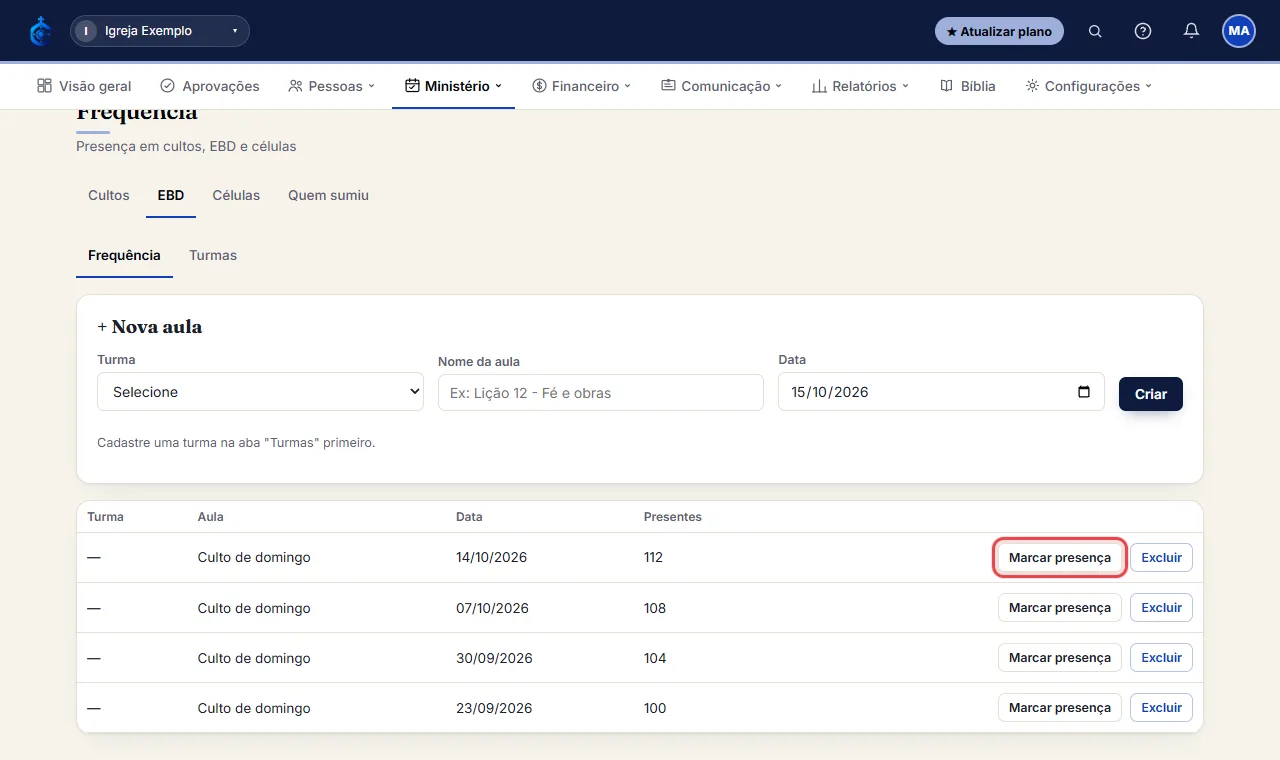1280x760 pixels.
Task: Excluir the 07/10/2026 class row
Action: (x=1161, y=607)
